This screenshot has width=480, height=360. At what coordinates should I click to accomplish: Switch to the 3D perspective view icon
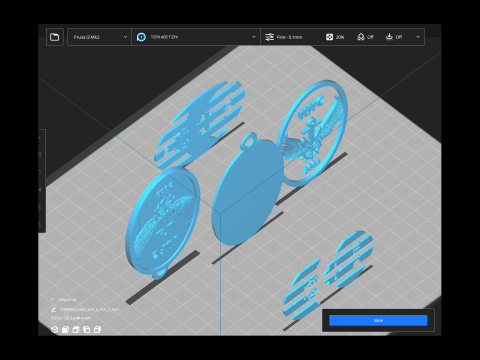(54, 330)
